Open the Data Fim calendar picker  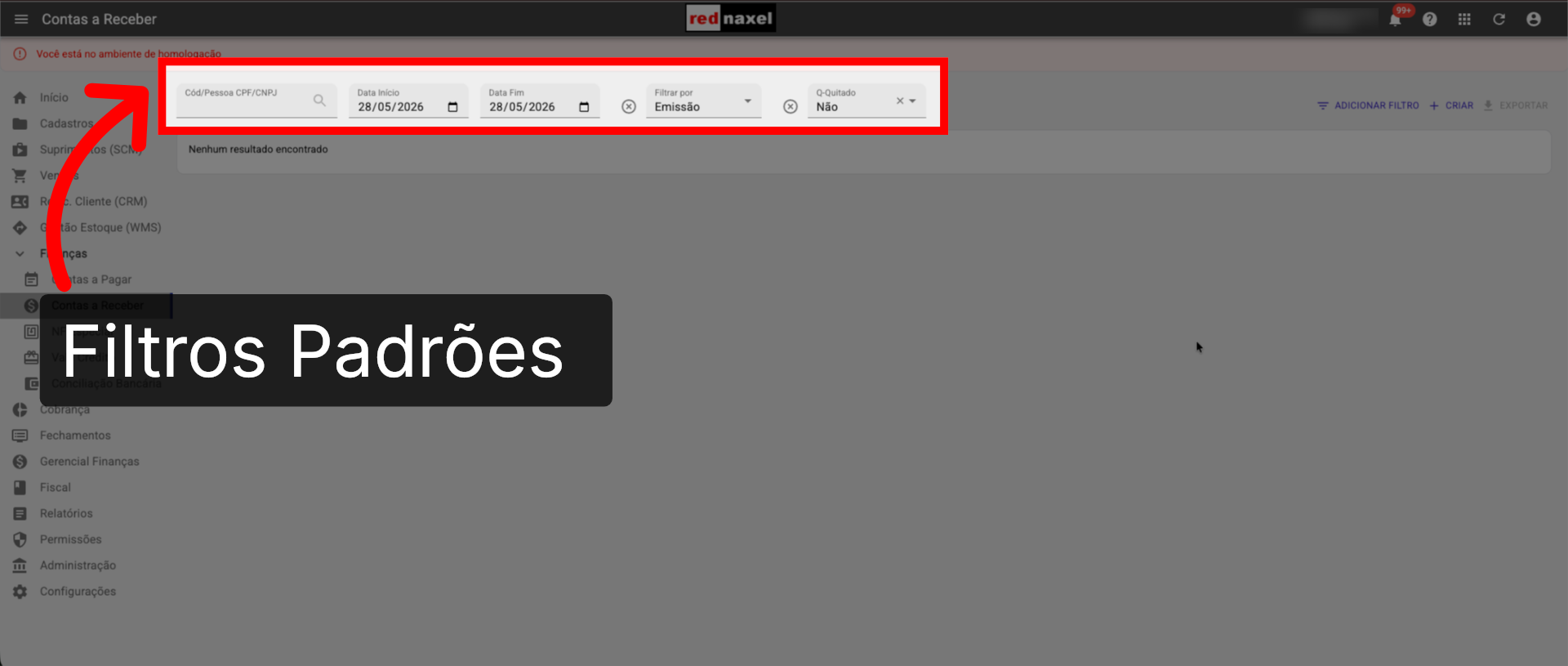584,107
